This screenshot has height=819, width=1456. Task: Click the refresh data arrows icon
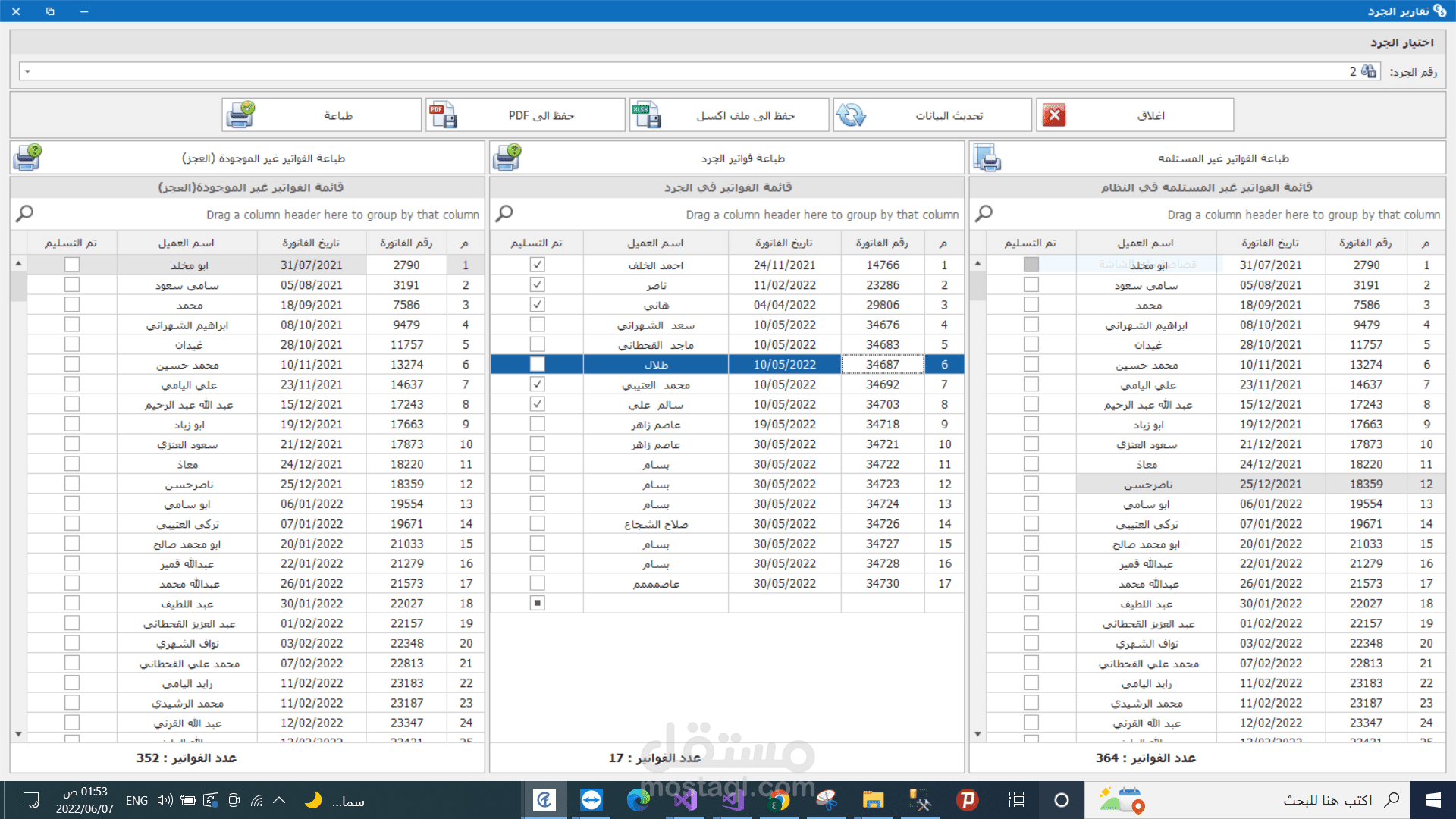(851, 115)
